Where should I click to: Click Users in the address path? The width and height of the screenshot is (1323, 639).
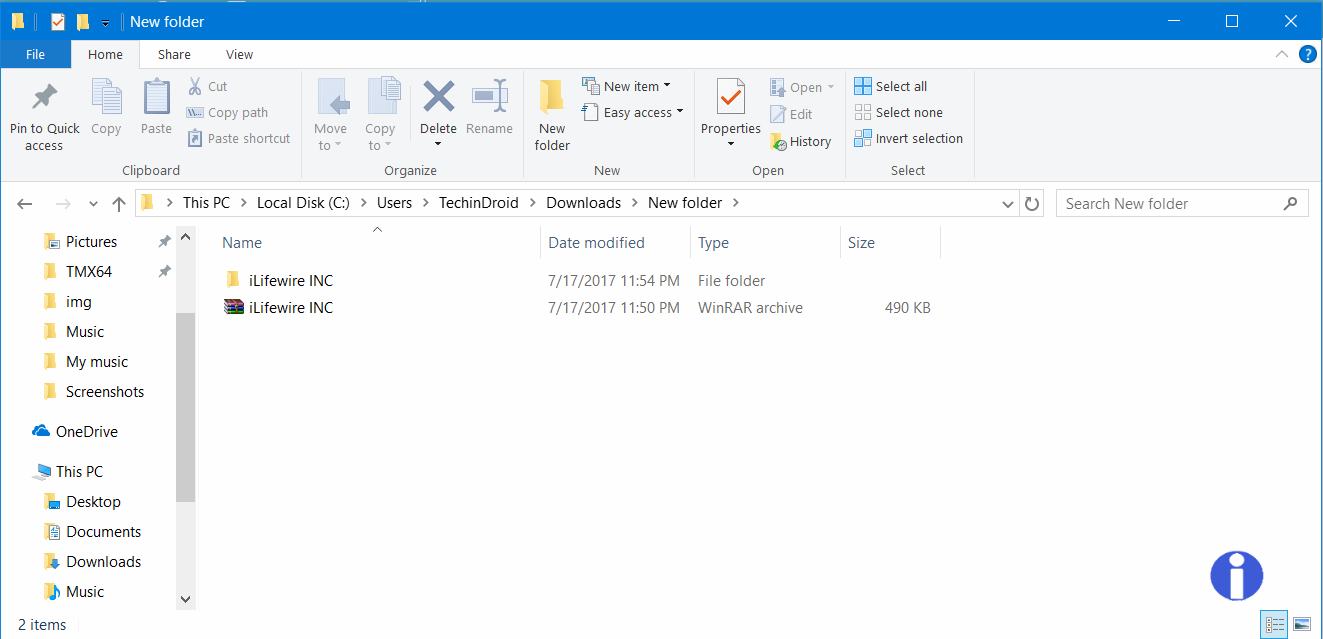[394, 202]
